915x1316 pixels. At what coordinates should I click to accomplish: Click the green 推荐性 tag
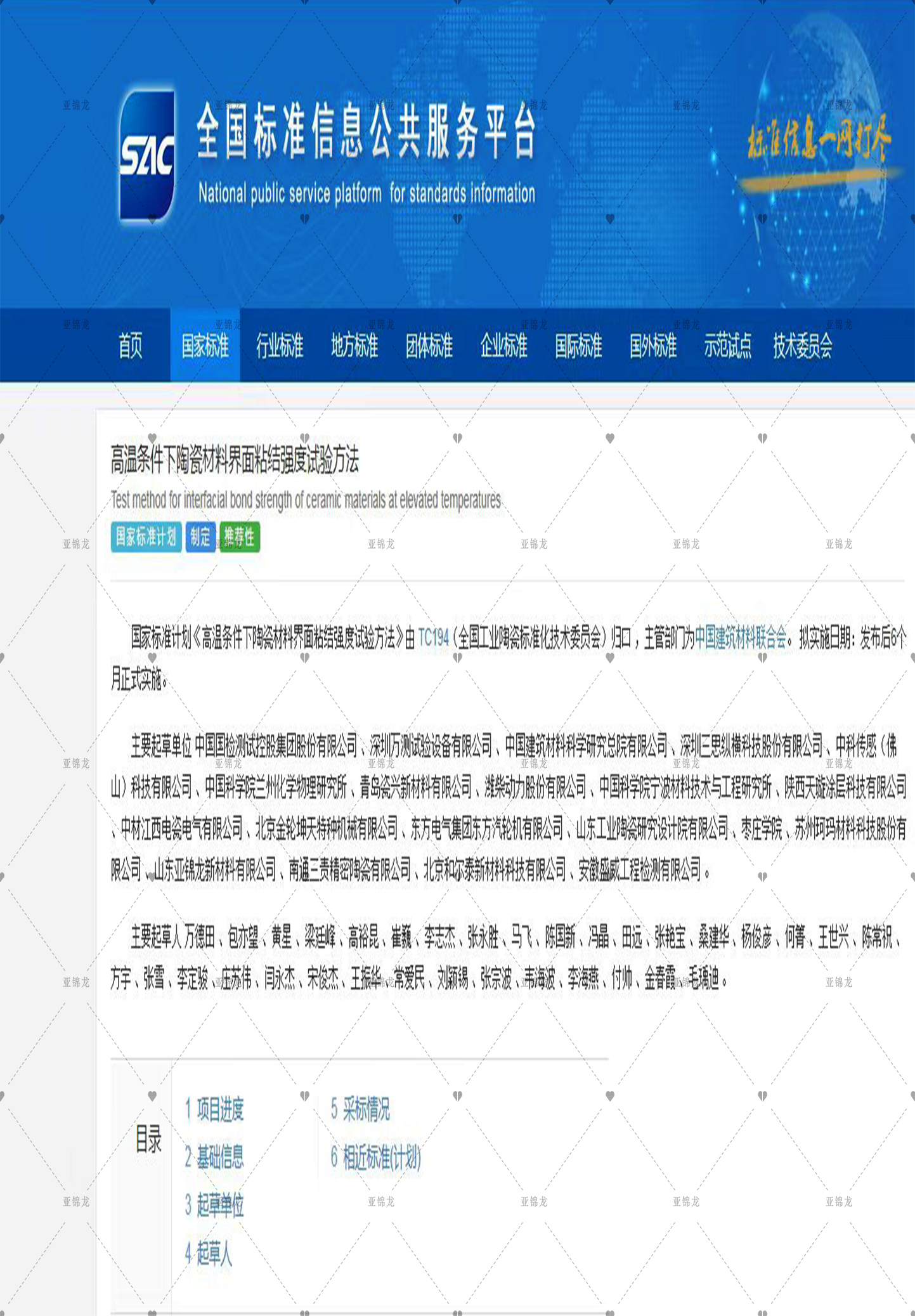pyautogui.click(x=240, y=537)
